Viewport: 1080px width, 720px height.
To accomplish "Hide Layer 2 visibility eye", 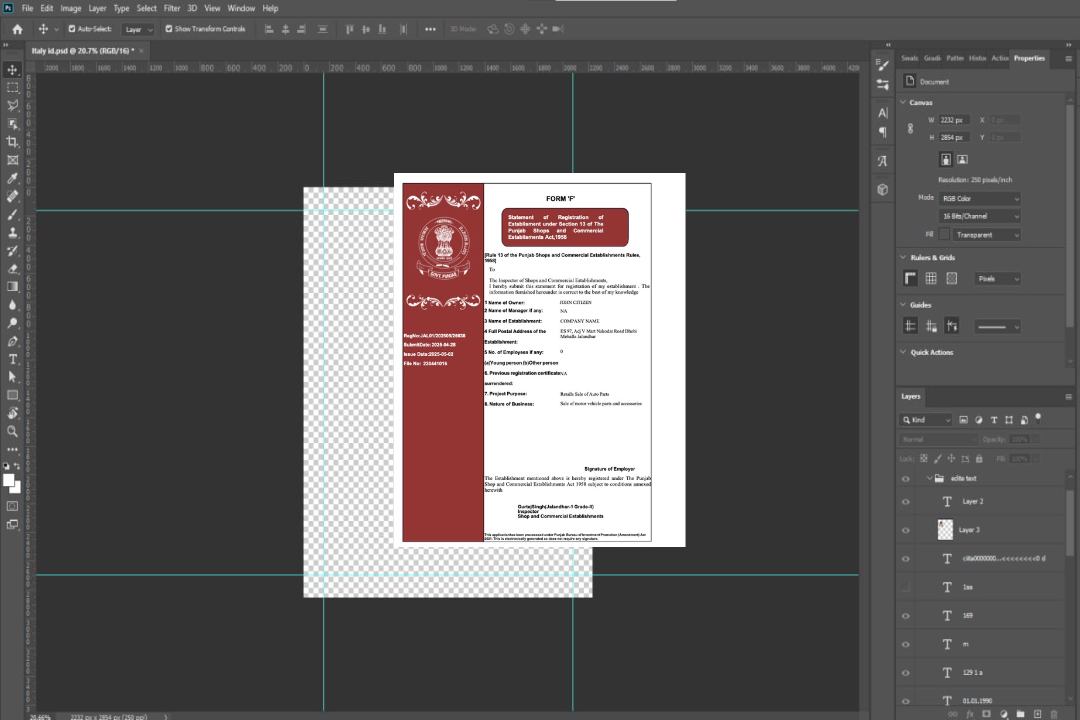I will point(906,502).
